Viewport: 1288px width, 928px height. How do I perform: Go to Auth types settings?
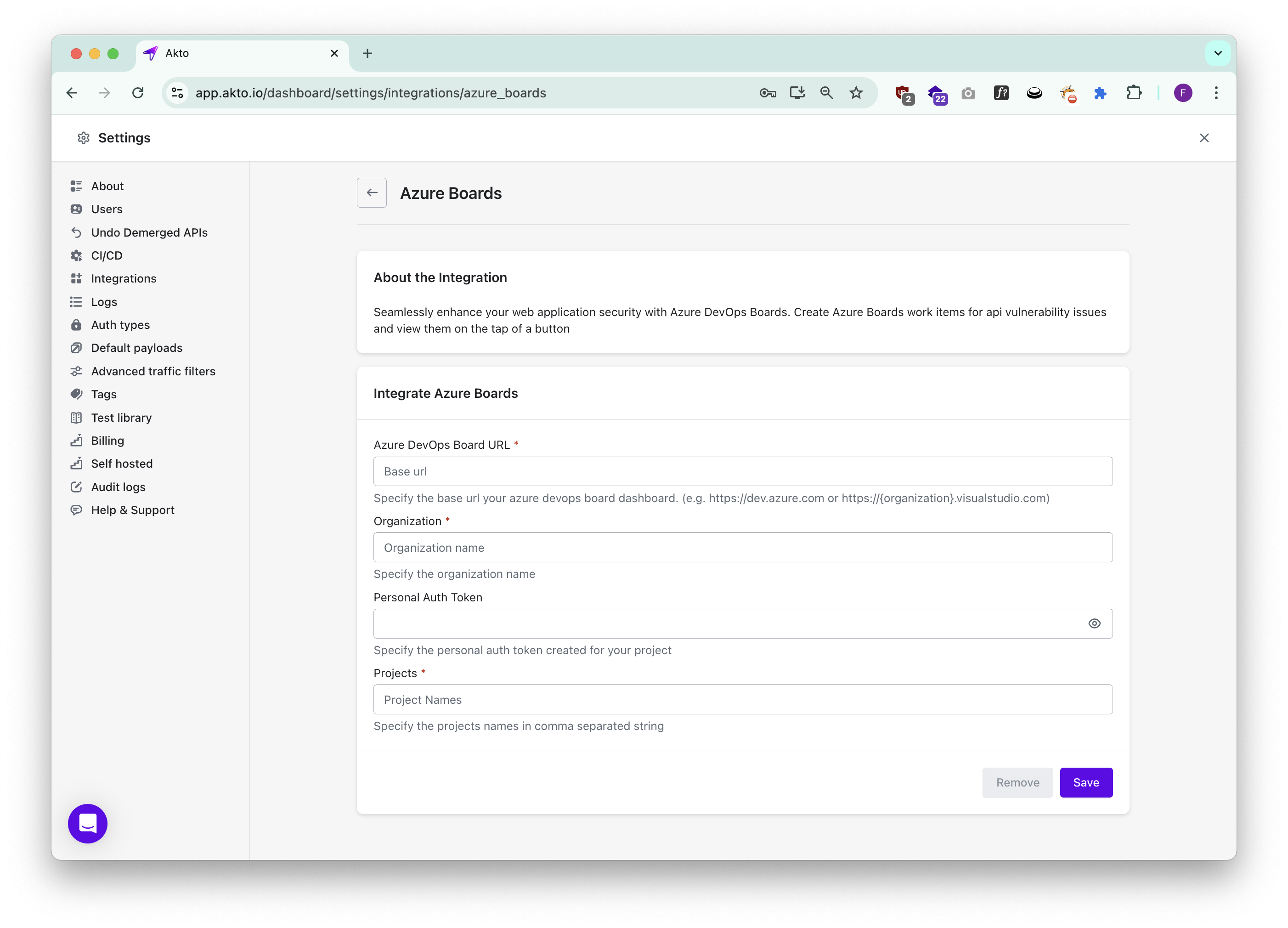(120, 325)
